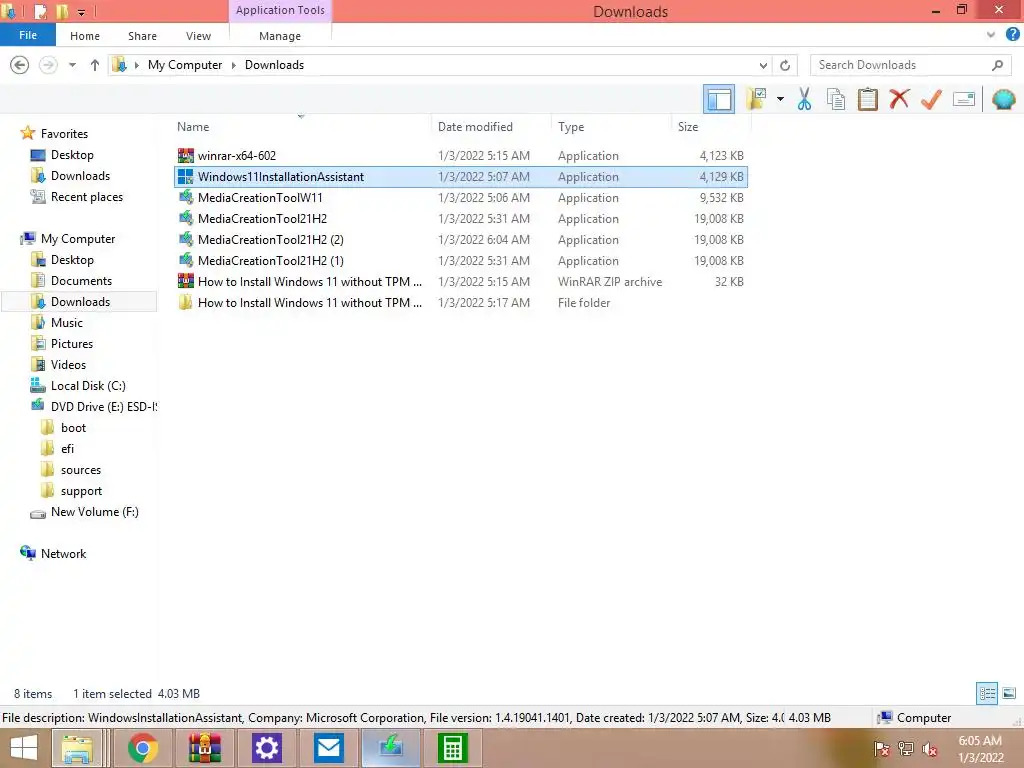The width and height of the screenshot is (1024, 768).
Task: Open Music in the navigation pane
Action: tap(67, 323)
